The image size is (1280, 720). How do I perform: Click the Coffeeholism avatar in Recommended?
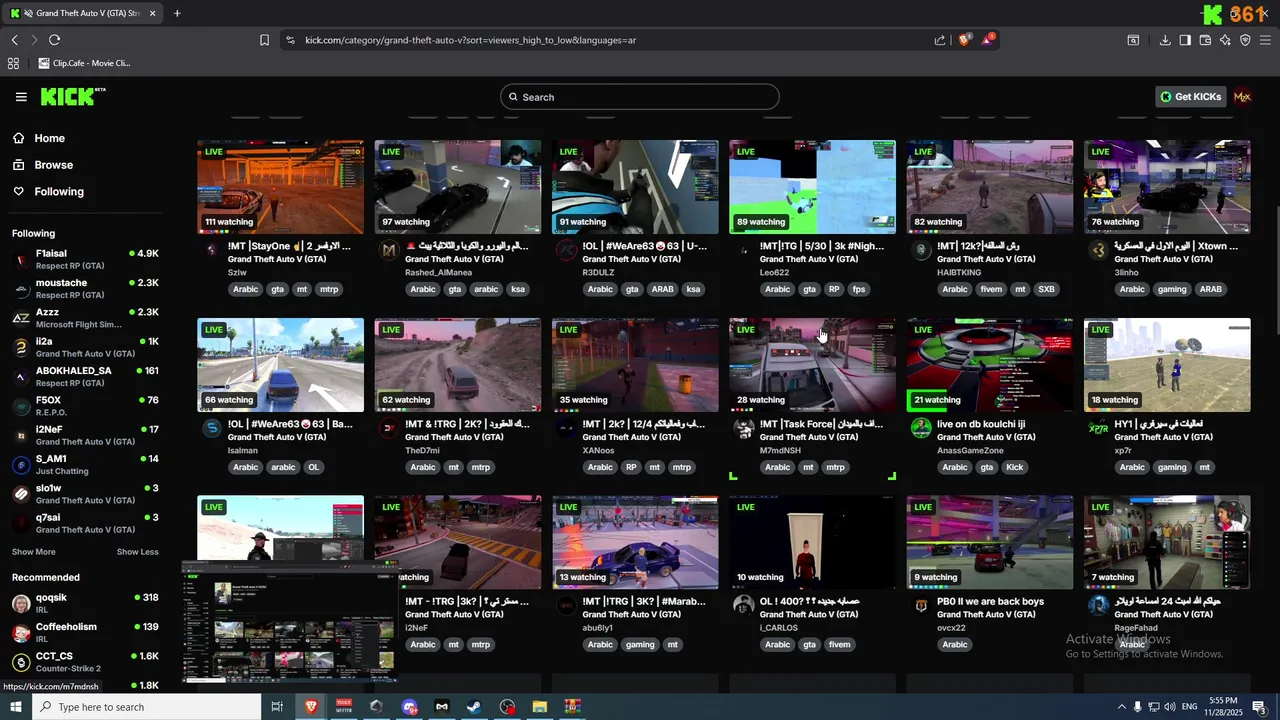pyautogui.click(x=21, y=633)
